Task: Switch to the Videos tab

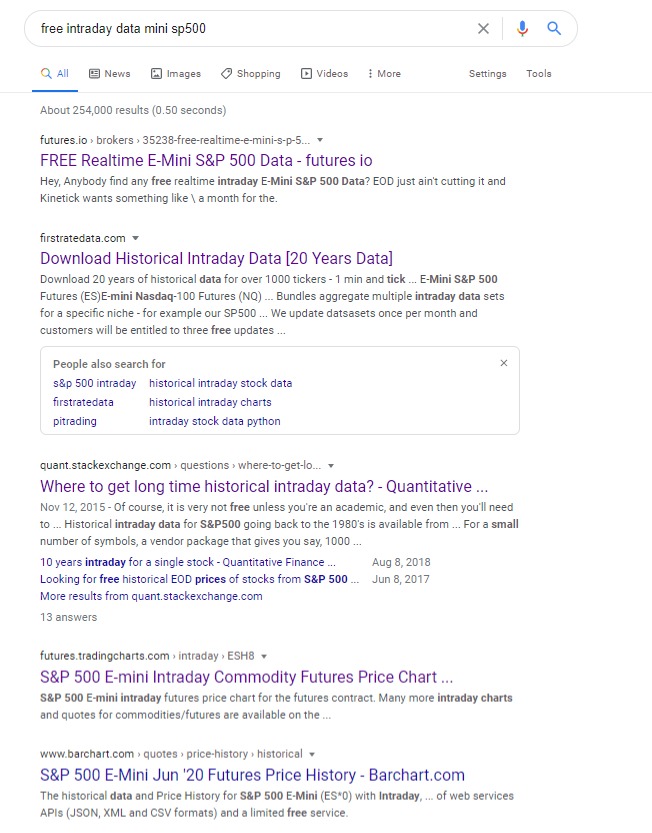Action: pyautogui.click(x=325, y=73)
